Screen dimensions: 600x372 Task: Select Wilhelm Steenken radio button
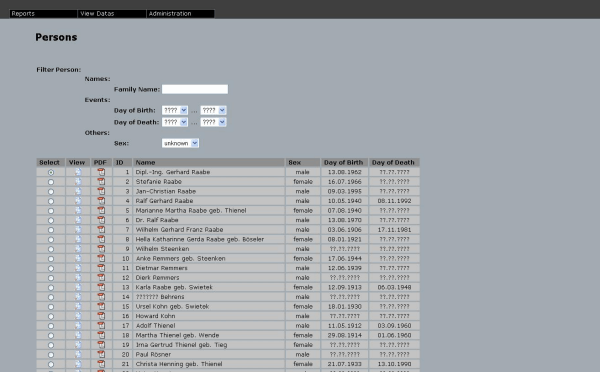point(51,249)
